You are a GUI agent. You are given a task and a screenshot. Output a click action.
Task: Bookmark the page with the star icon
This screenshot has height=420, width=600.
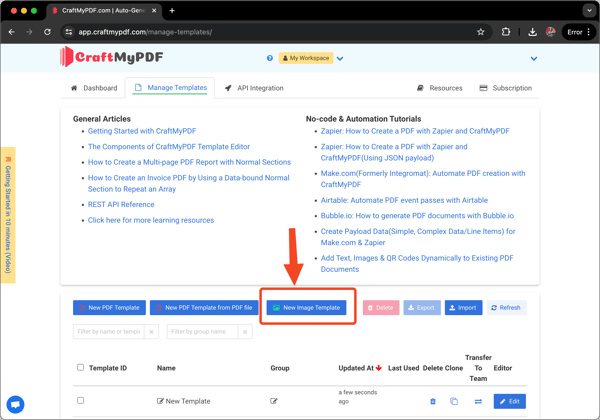click(481, 32)
